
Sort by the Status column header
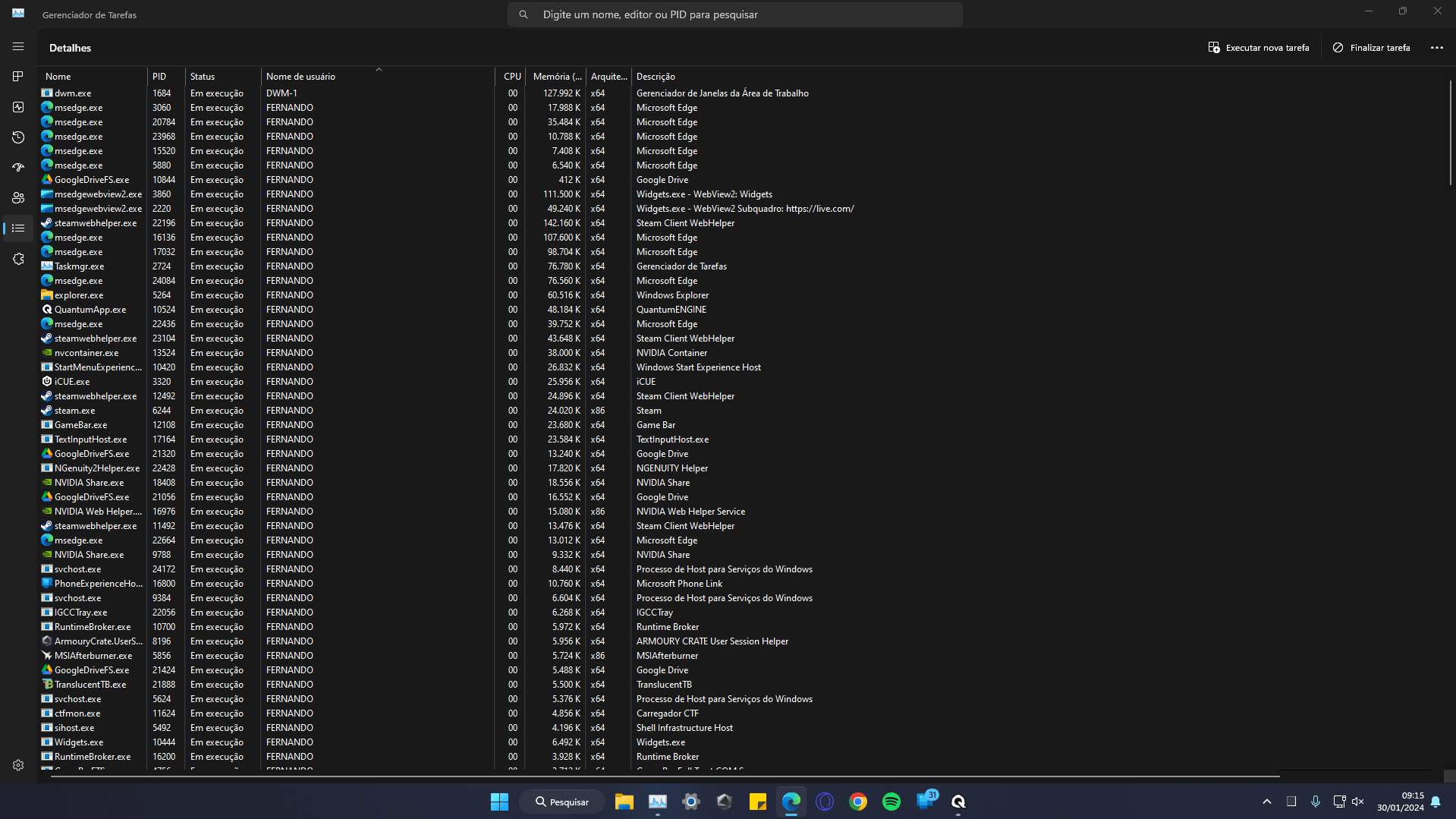[x=224, y=77]
